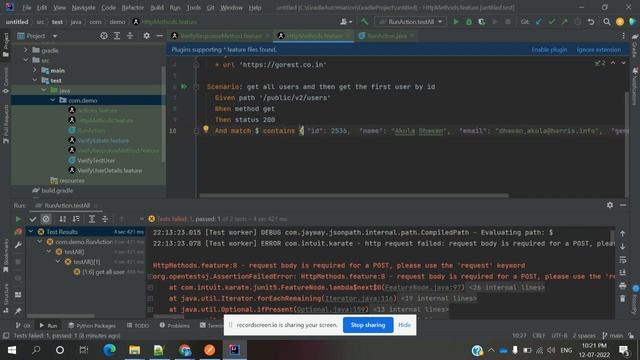Open Search Everywhere magnifier icon
640x360 pixels.
click(607, 22)
